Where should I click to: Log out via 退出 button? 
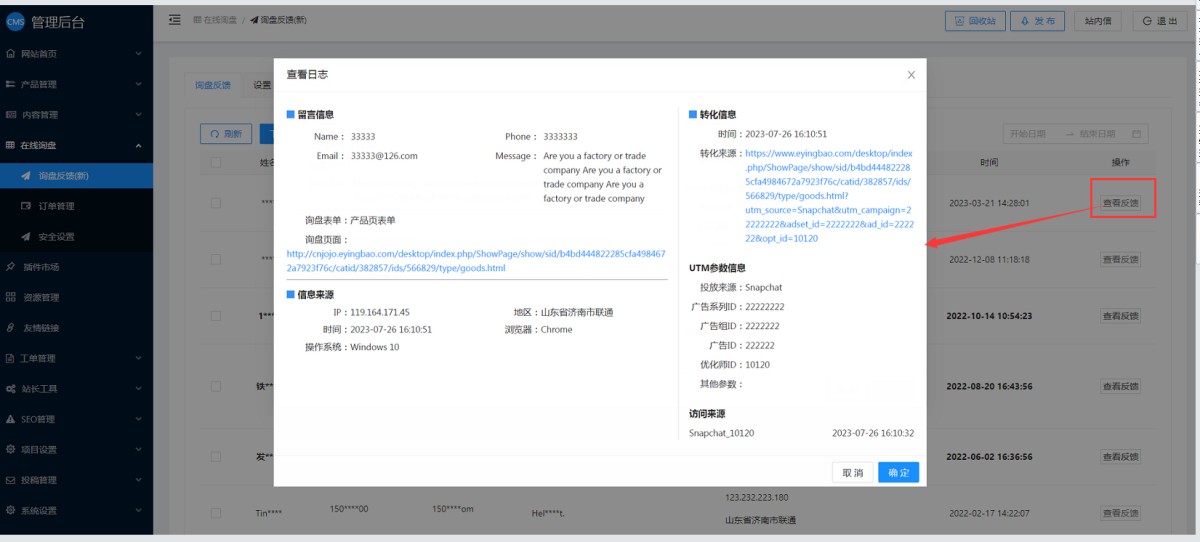1160,21
